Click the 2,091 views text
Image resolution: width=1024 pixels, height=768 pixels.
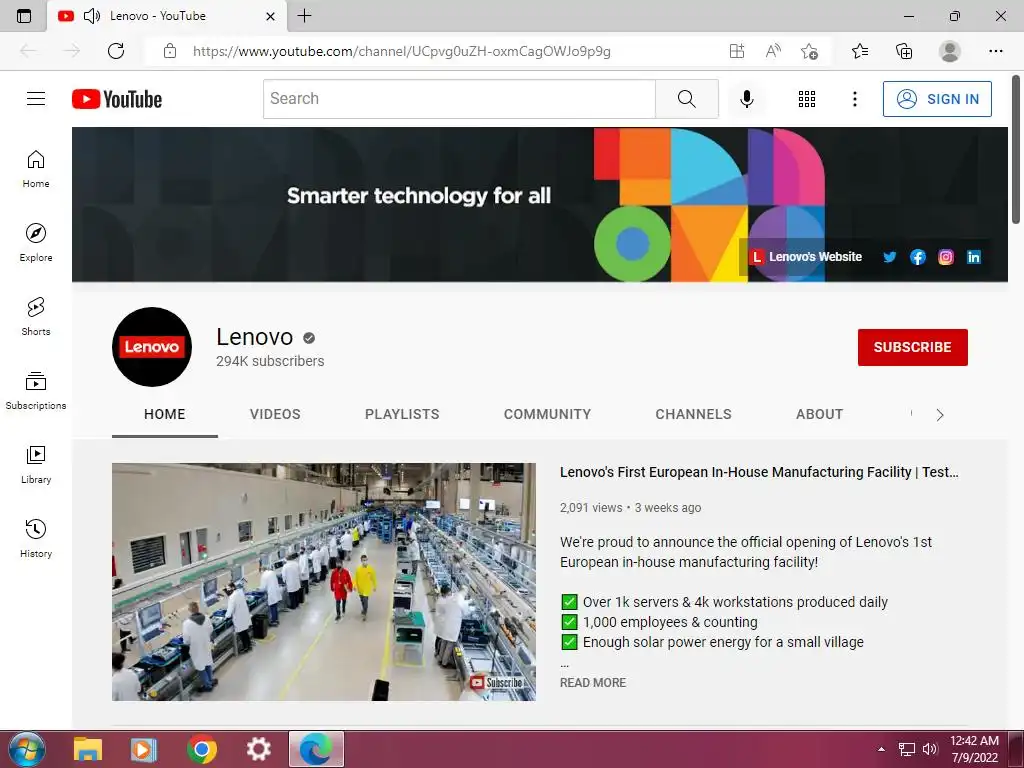point(591,507)
